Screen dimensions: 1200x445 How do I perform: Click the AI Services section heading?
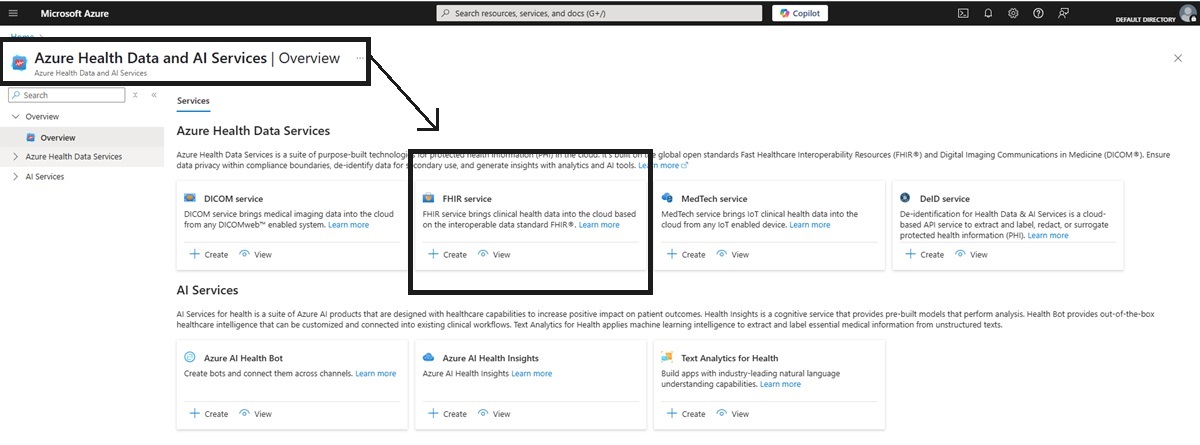pos(207,290)
